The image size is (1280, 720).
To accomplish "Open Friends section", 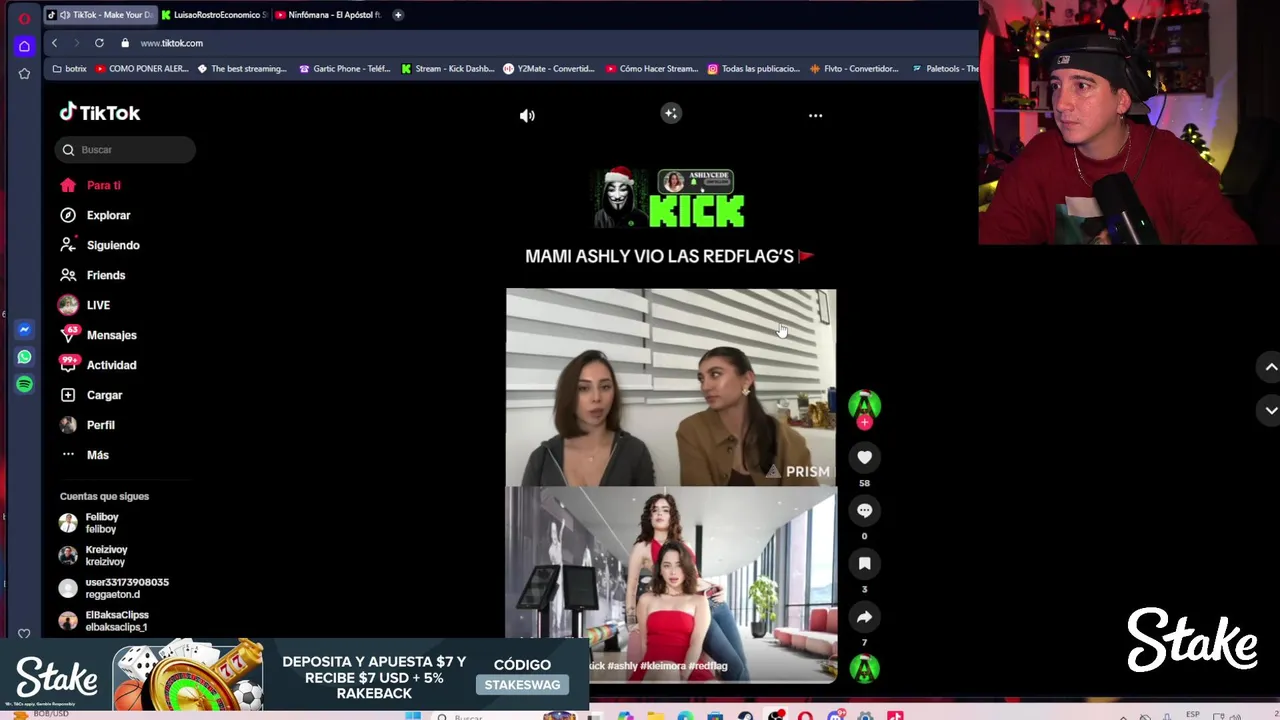I will pyautogui.click(x=92, y=275).
